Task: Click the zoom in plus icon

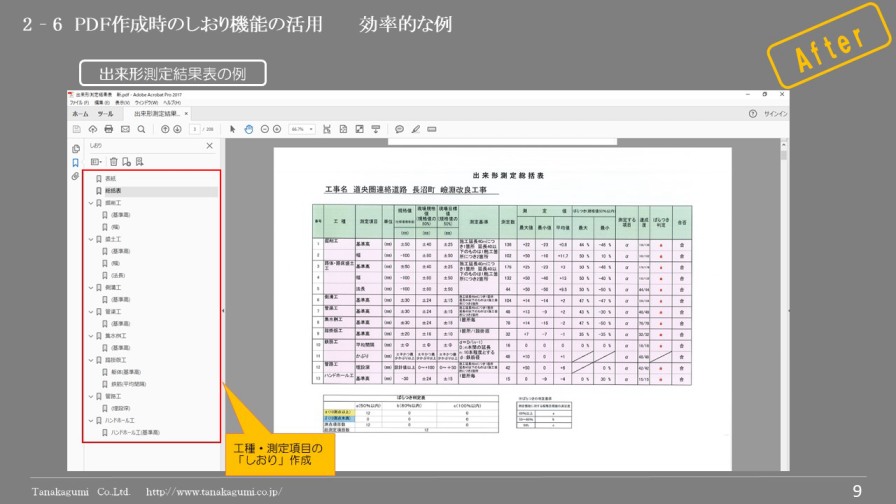Action: pos(278,129)
